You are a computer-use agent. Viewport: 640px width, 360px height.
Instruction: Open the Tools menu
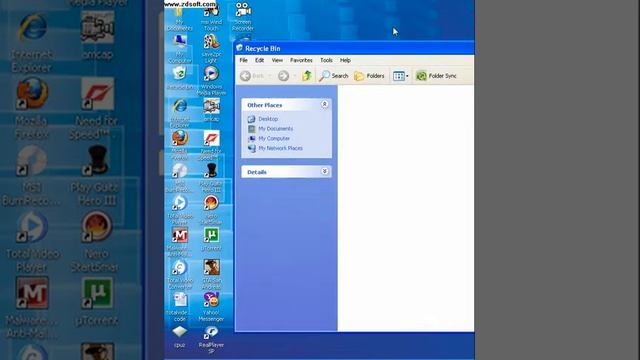(x=326, y=60)
